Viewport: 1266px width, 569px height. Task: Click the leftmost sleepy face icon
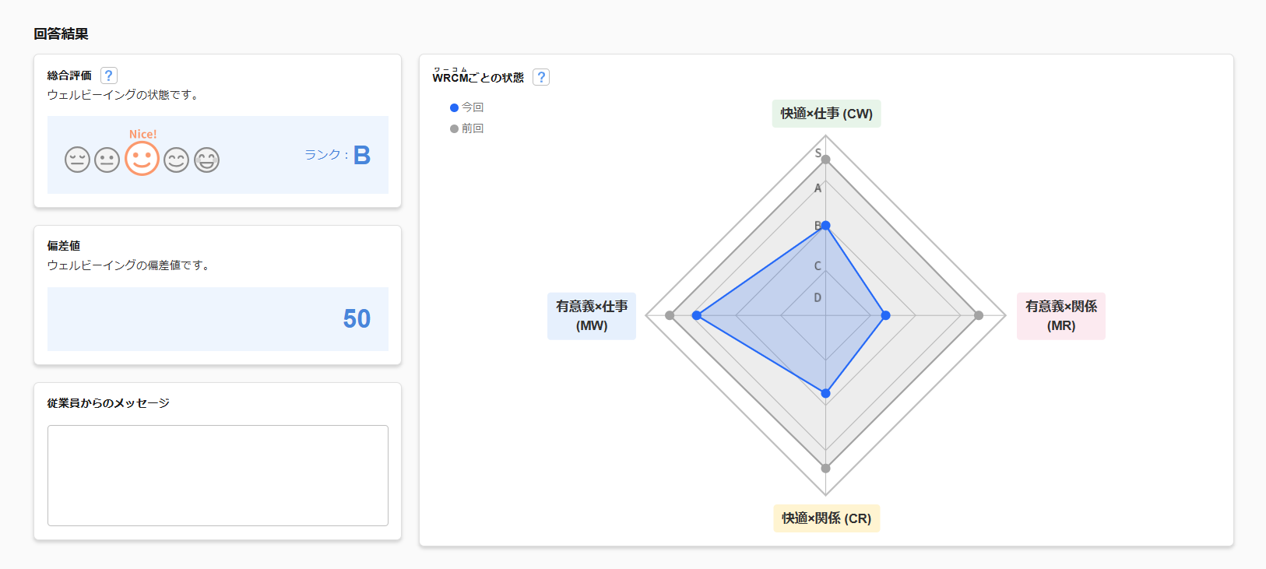pos(77,160)
